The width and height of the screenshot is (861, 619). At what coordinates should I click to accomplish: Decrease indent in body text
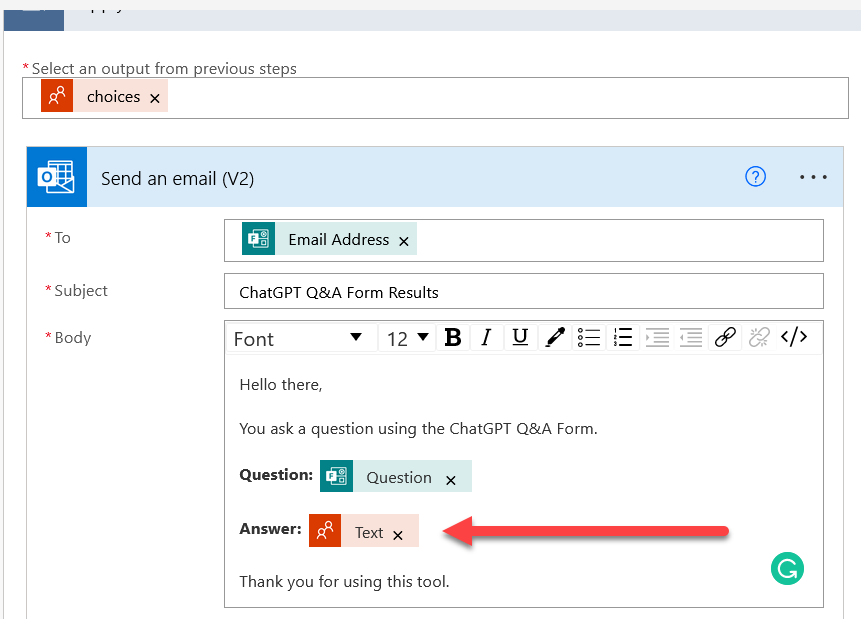click(691, 337)
